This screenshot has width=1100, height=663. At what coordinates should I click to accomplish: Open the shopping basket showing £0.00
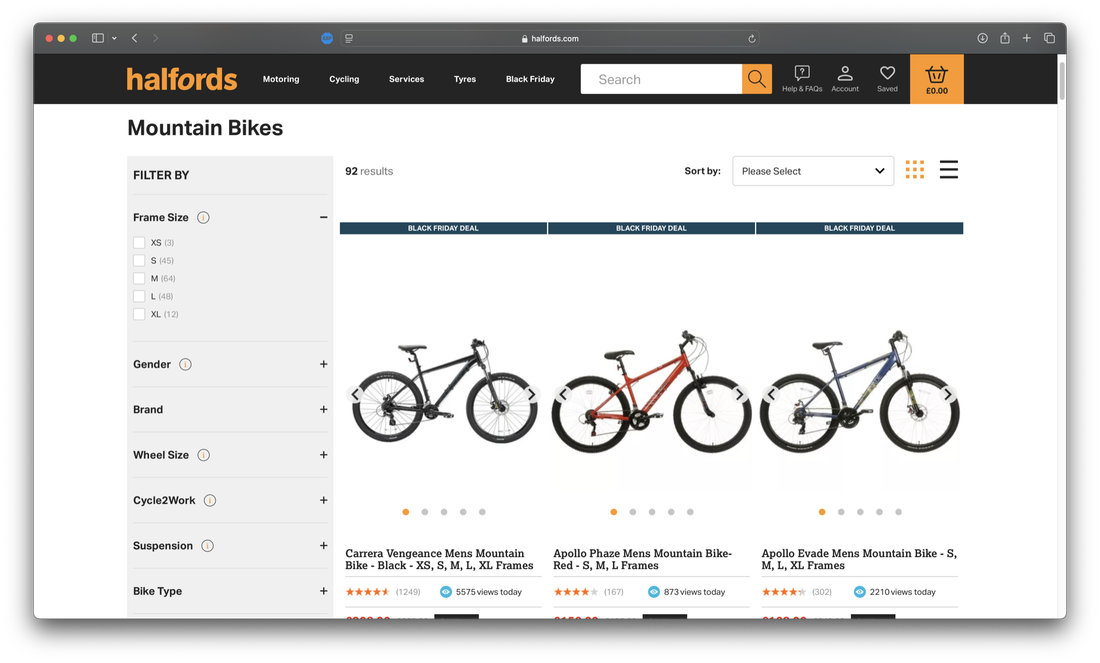tap(937, 79)
